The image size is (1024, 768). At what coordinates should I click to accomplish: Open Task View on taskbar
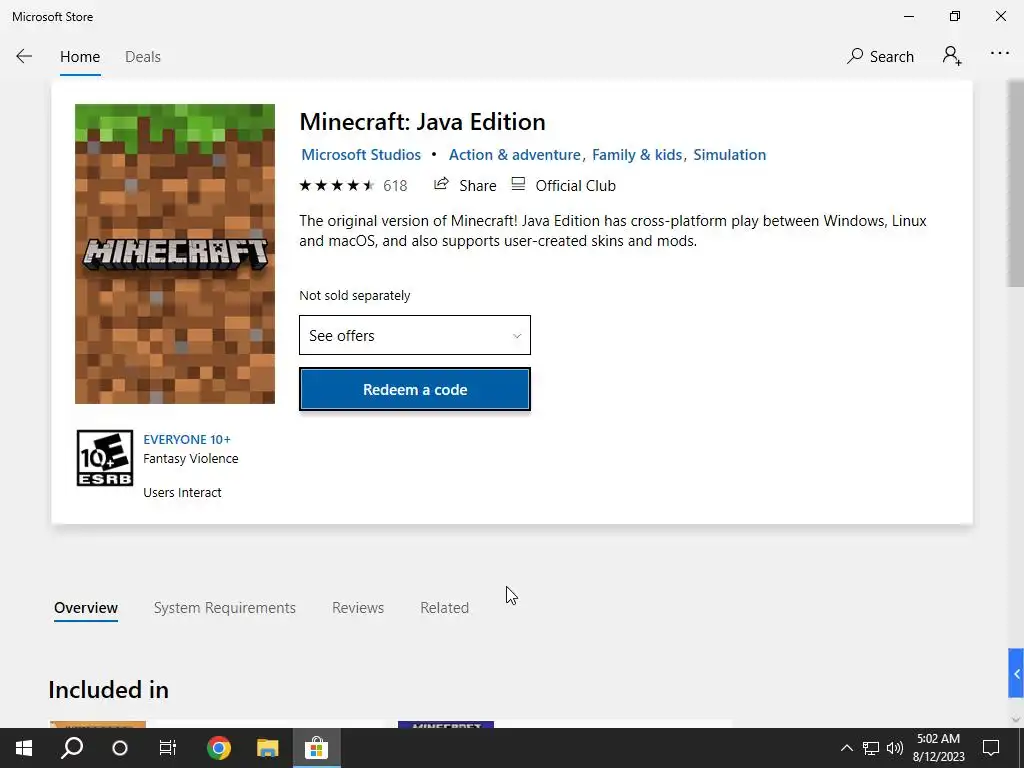click(168, 748)
